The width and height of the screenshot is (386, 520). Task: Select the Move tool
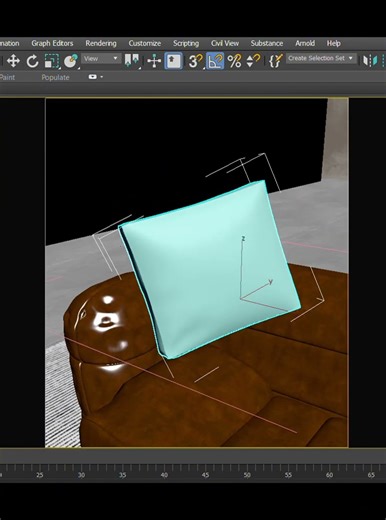click(x=13, y=61)
